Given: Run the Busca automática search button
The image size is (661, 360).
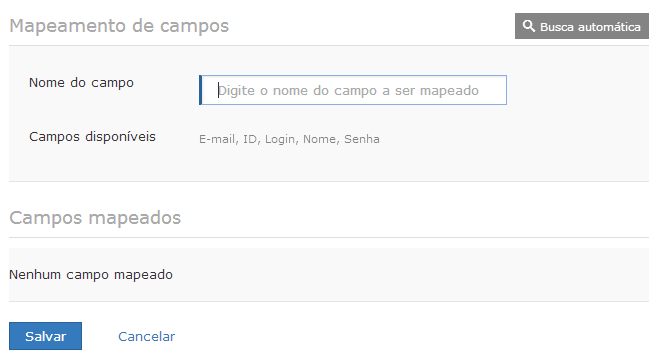Looking at the screenshot, I should point(582,26).
